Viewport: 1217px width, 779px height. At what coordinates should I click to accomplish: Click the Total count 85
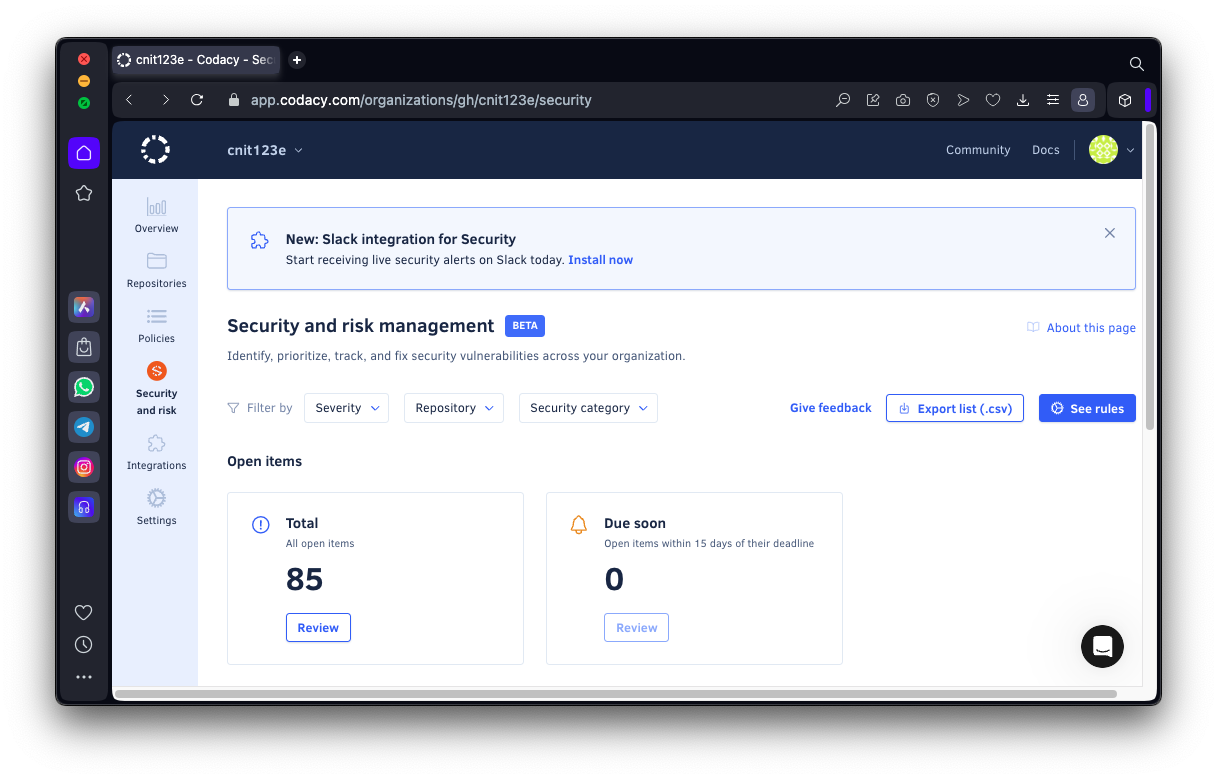tap(304, 579)
